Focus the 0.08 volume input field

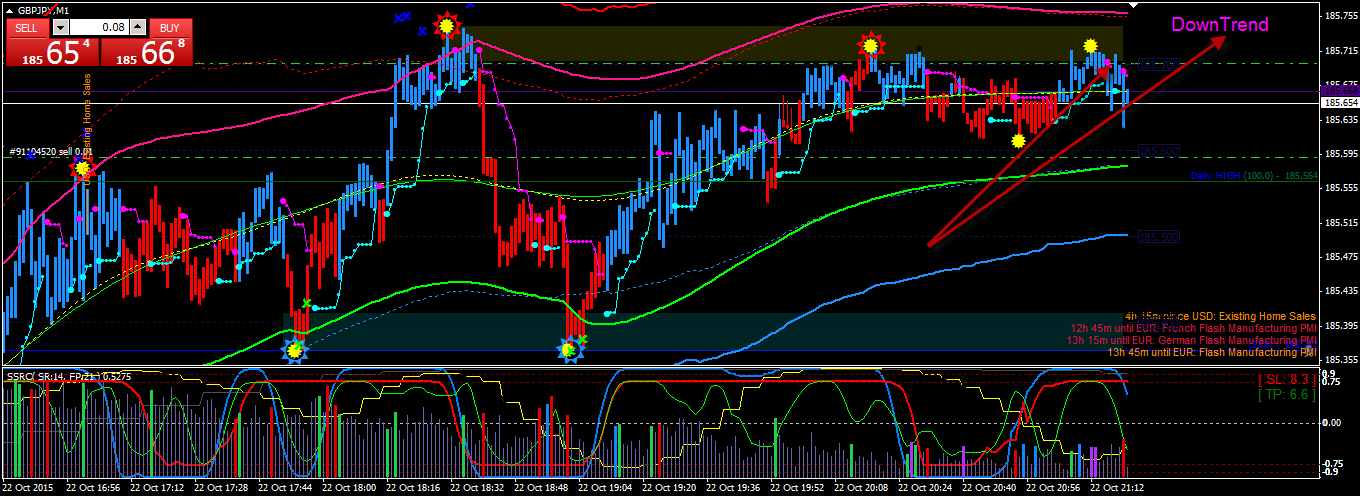pos(100,28)
